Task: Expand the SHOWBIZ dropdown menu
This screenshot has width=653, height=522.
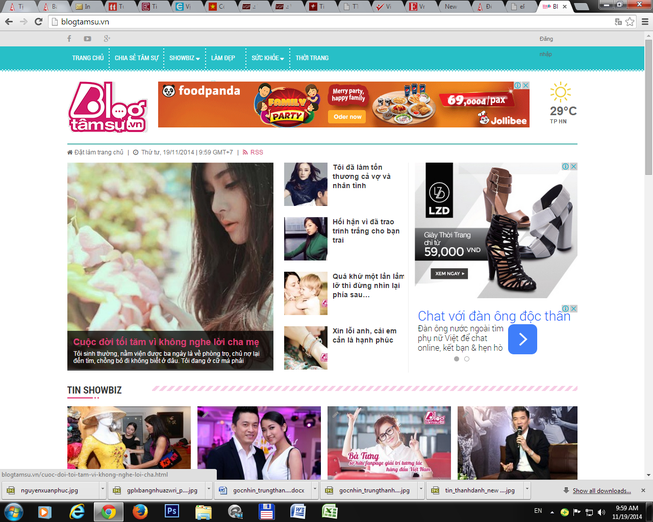Action: (184, 58)
